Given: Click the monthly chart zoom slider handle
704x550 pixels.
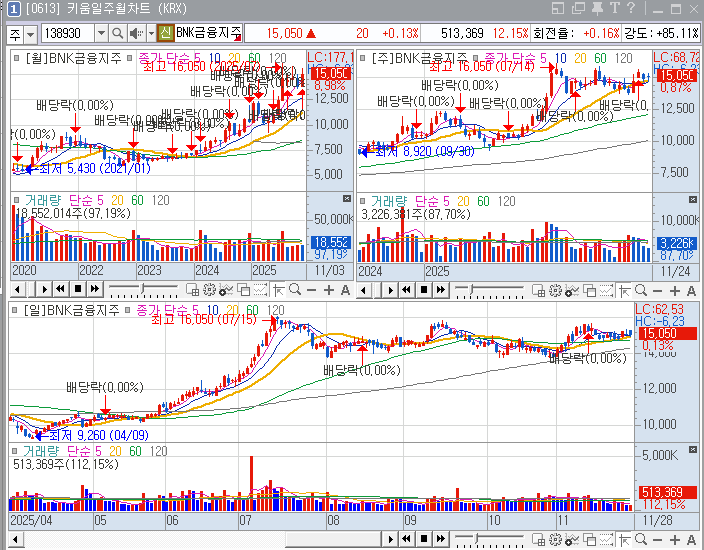Looking at the screenshot, I should pyautogui.click(x=143, y=288).
